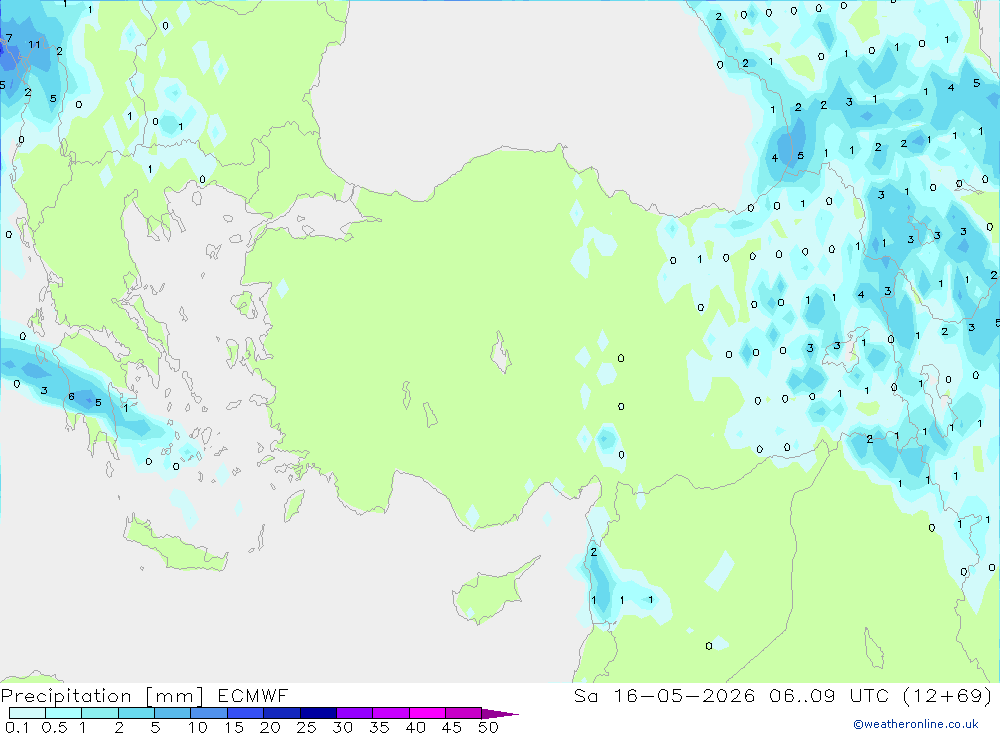Click the 1–2 mm legend color swatch
The image size is (1000, 733).
click(x=100, y=713)
